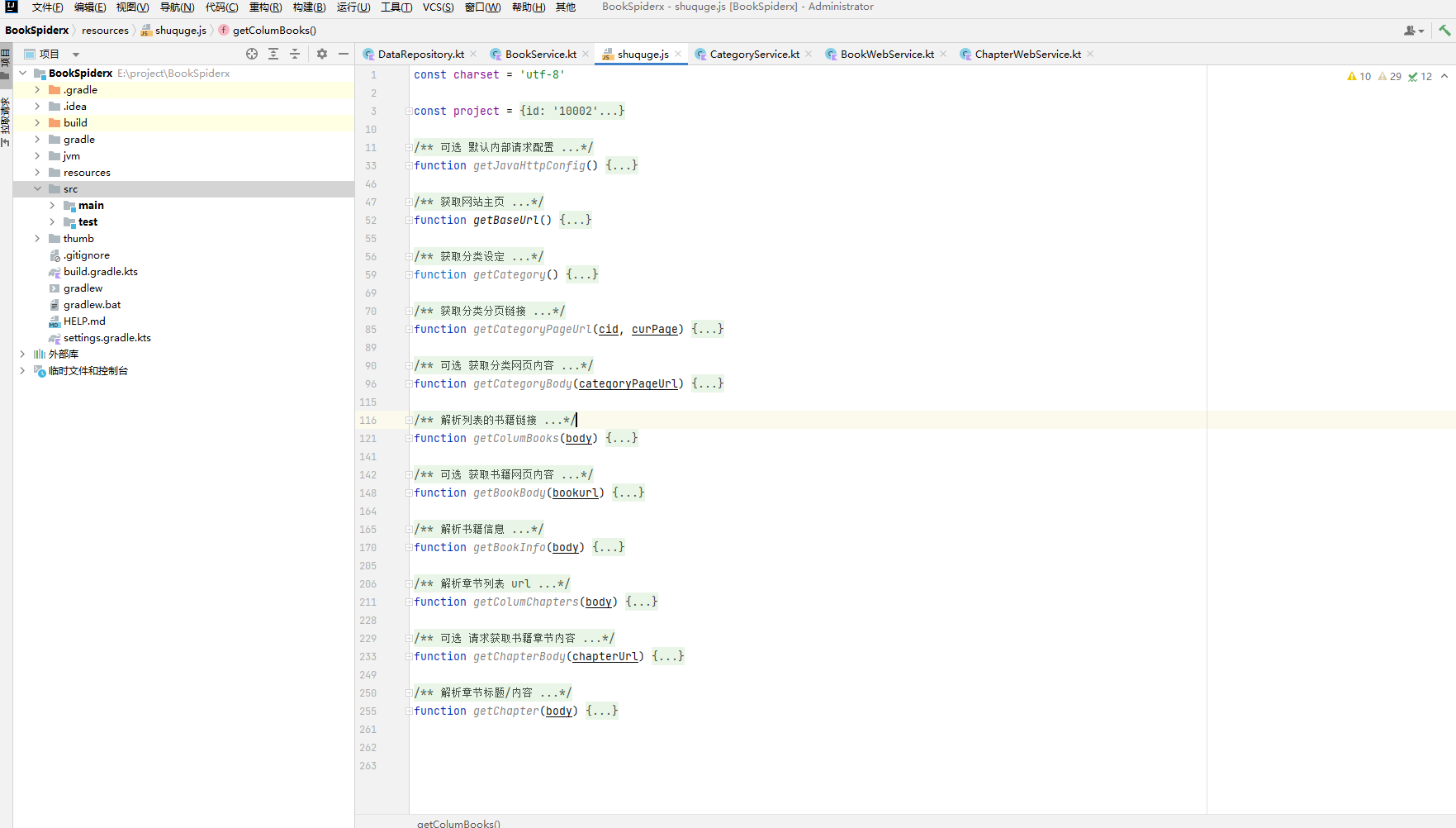Click the Collapse All icon in project panel

(x=295, y=54)
